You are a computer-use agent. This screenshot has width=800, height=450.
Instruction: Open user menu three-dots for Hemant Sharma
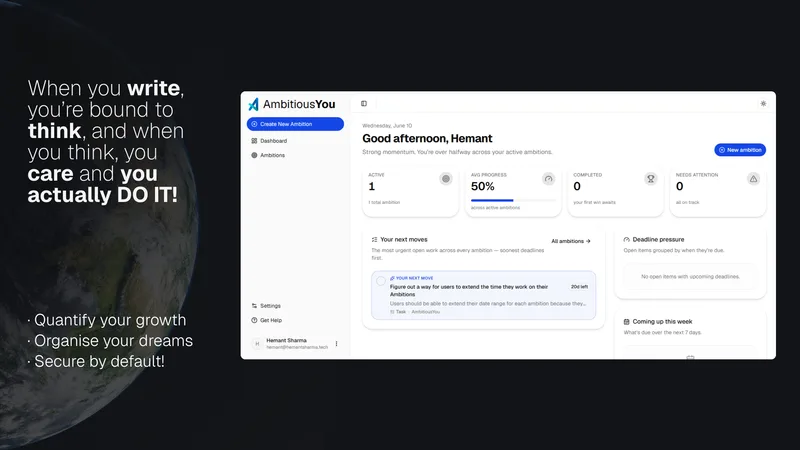337,344
